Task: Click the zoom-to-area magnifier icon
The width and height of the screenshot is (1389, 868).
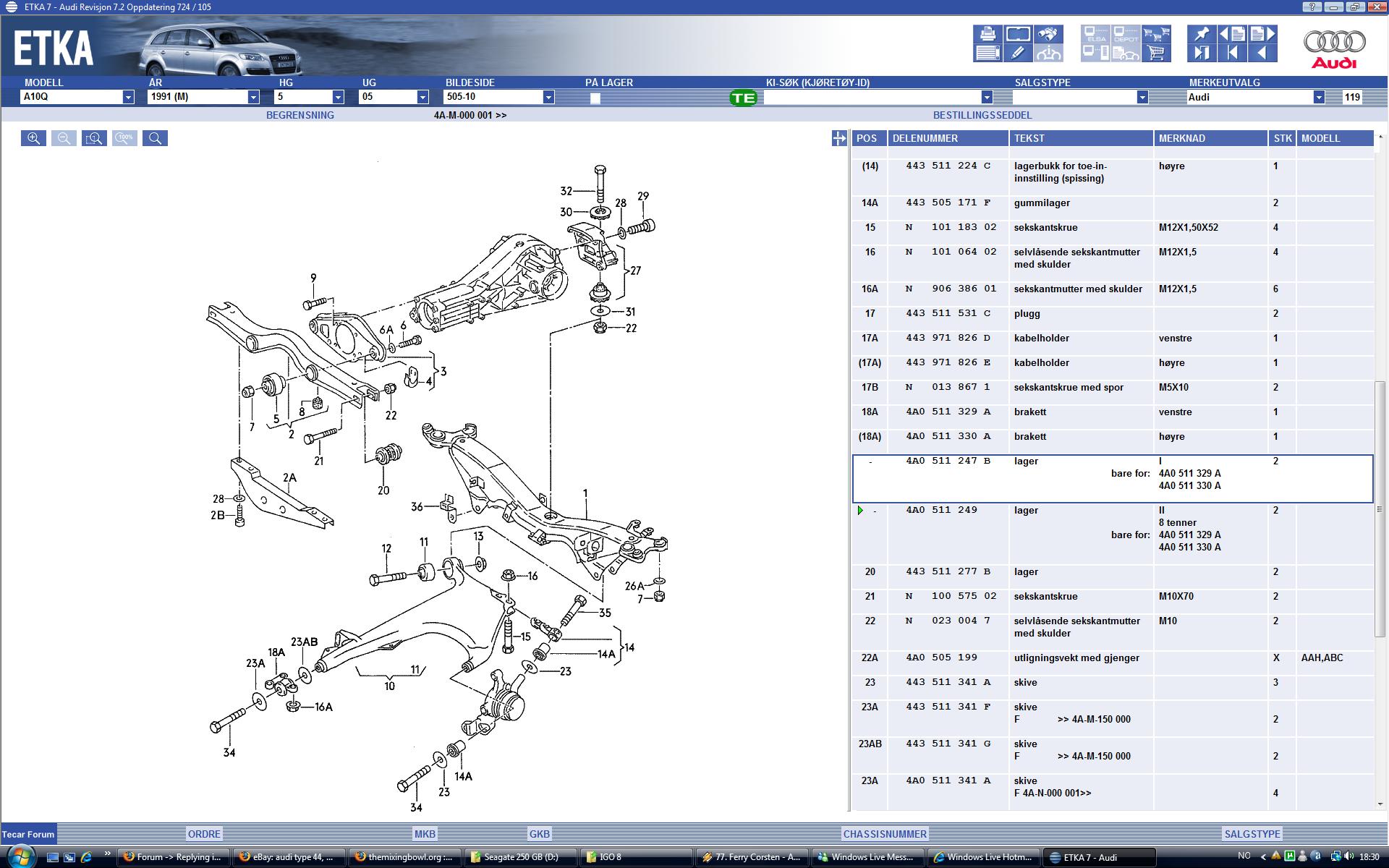Action: click(94, 138)
